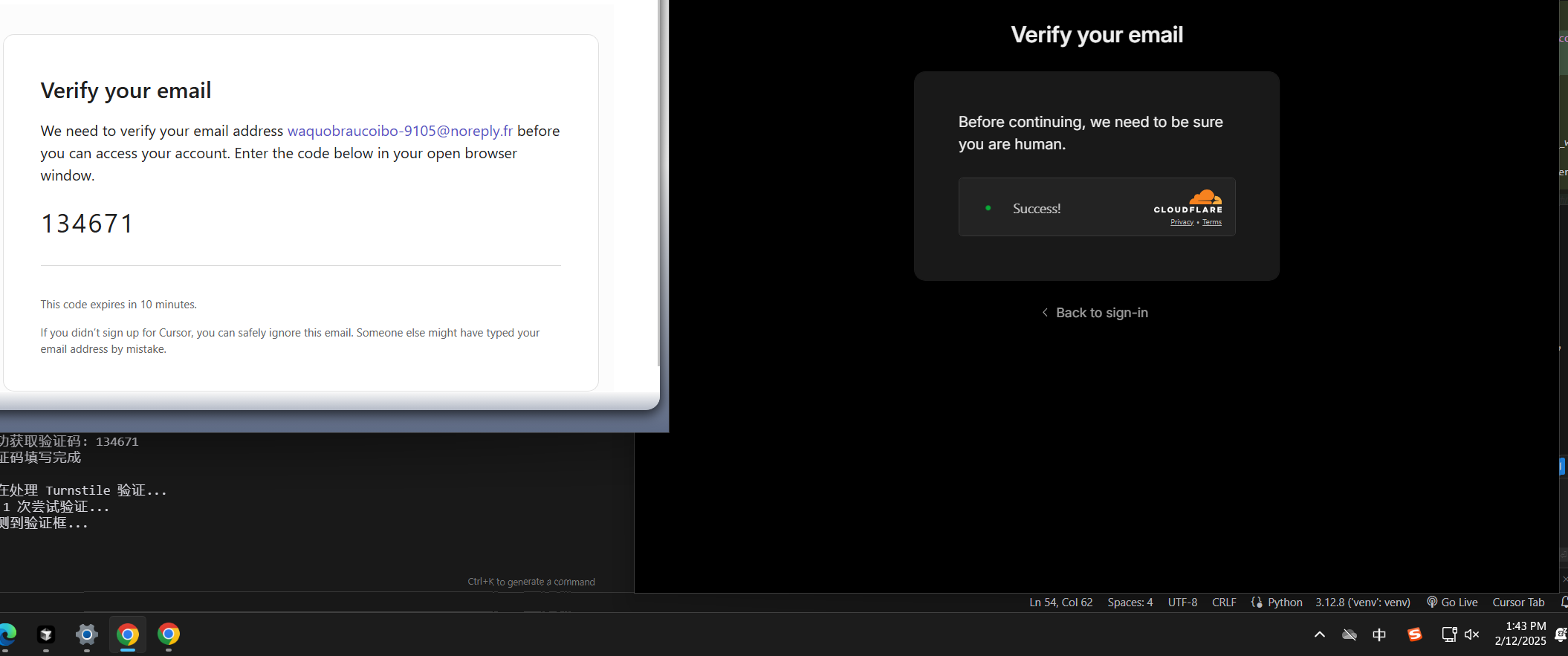
Task: Click the network connection tray icon
Action: [x=1448, y=634]
